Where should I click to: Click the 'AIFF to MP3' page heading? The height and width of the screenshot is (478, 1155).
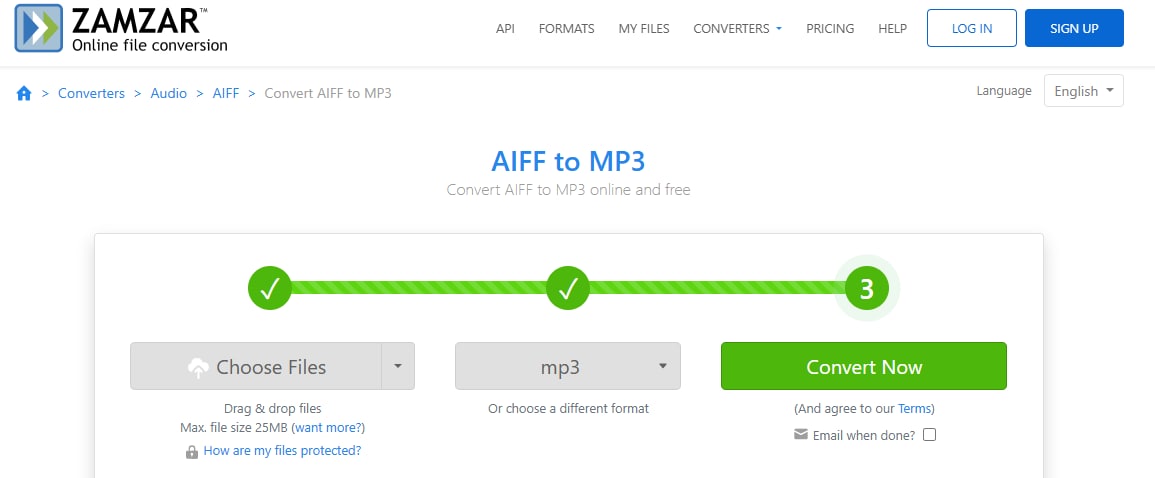point(568,161)
